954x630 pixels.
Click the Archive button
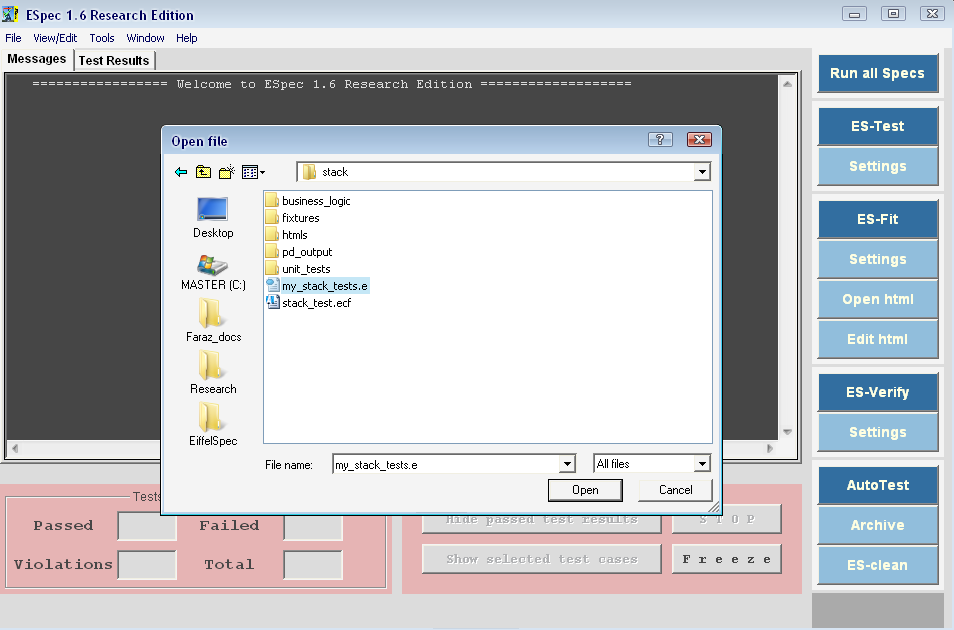877,525
